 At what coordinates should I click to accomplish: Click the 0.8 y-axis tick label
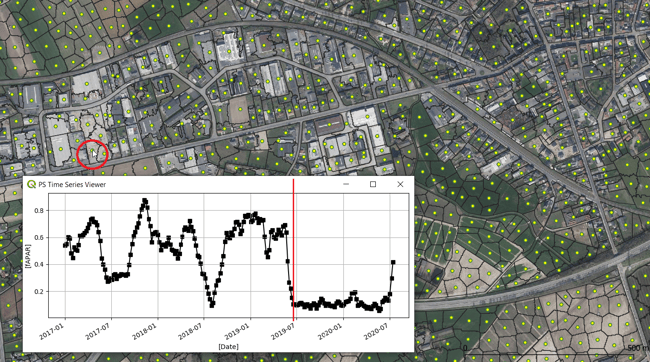39,211
